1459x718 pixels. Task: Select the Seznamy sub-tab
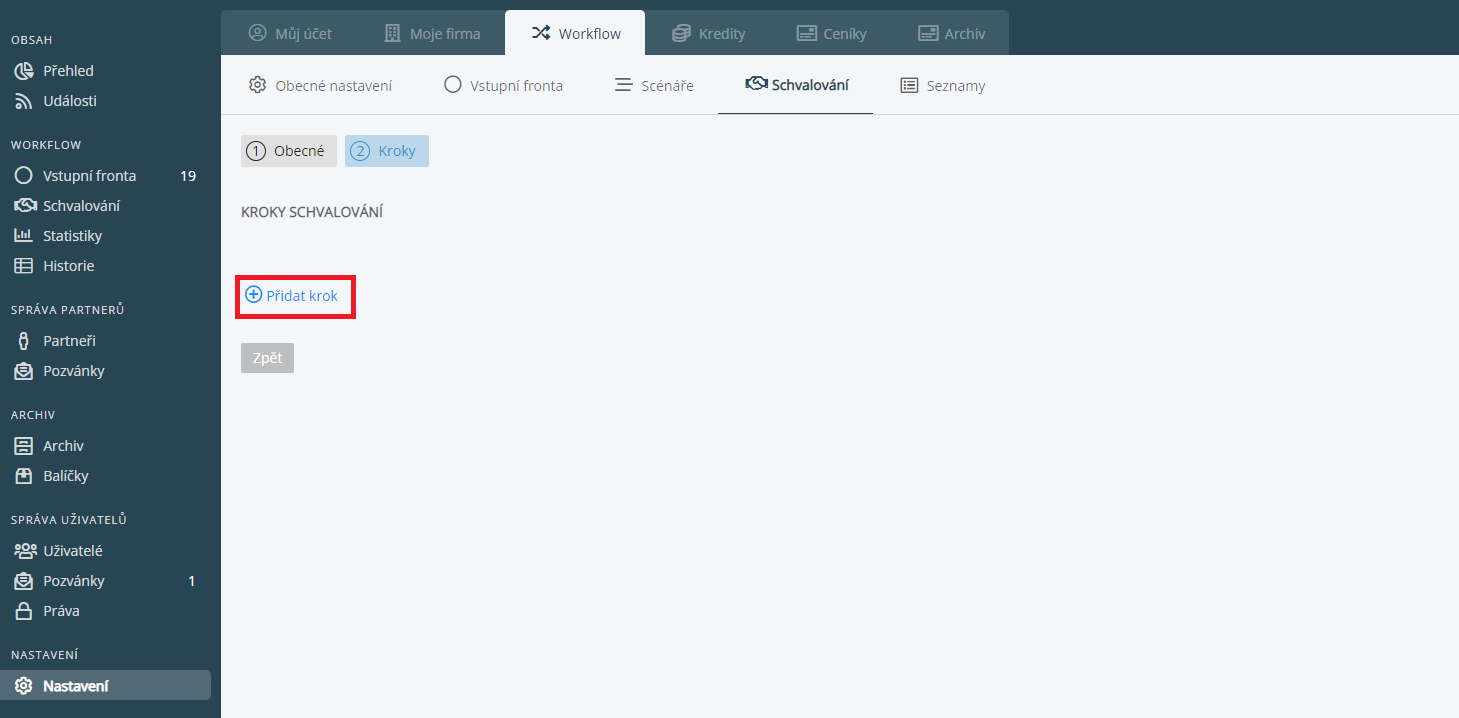pyautogui.click(x=943, y=85)
